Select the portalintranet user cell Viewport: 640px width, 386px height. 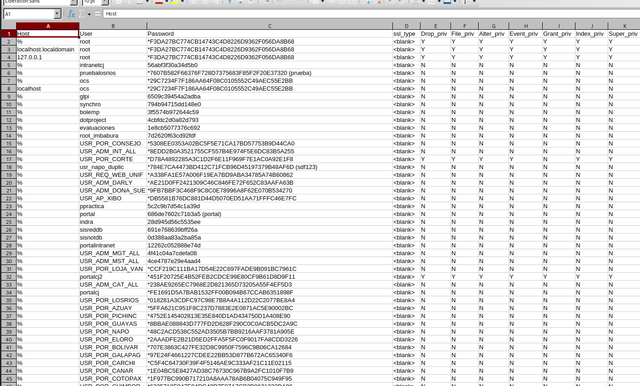point(113,245)
